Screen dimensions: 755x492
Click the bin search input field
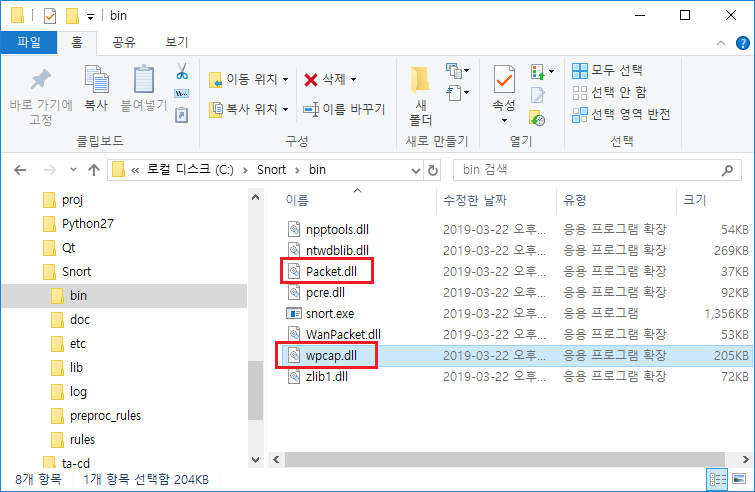point(595,169)
